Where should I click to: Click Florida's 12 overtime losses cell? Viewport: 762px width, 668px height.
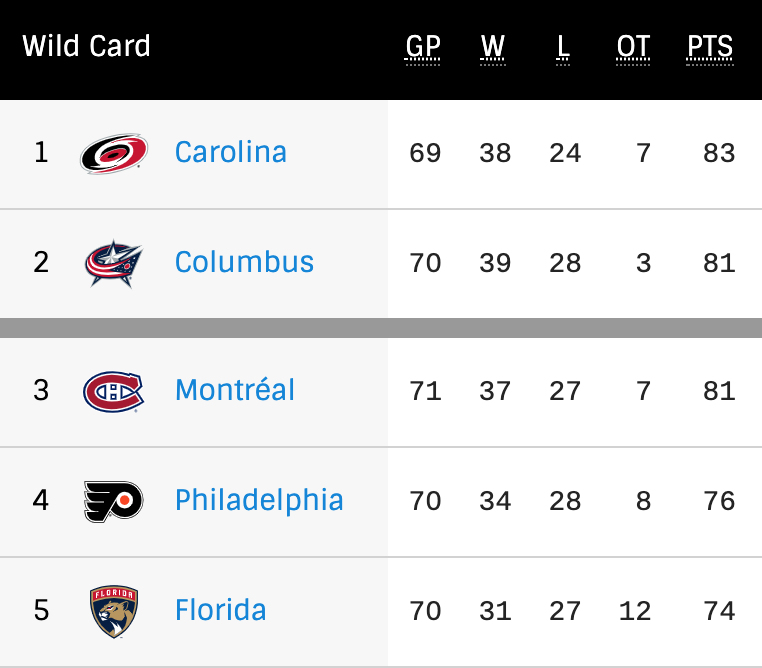click(x=635, y=610)
